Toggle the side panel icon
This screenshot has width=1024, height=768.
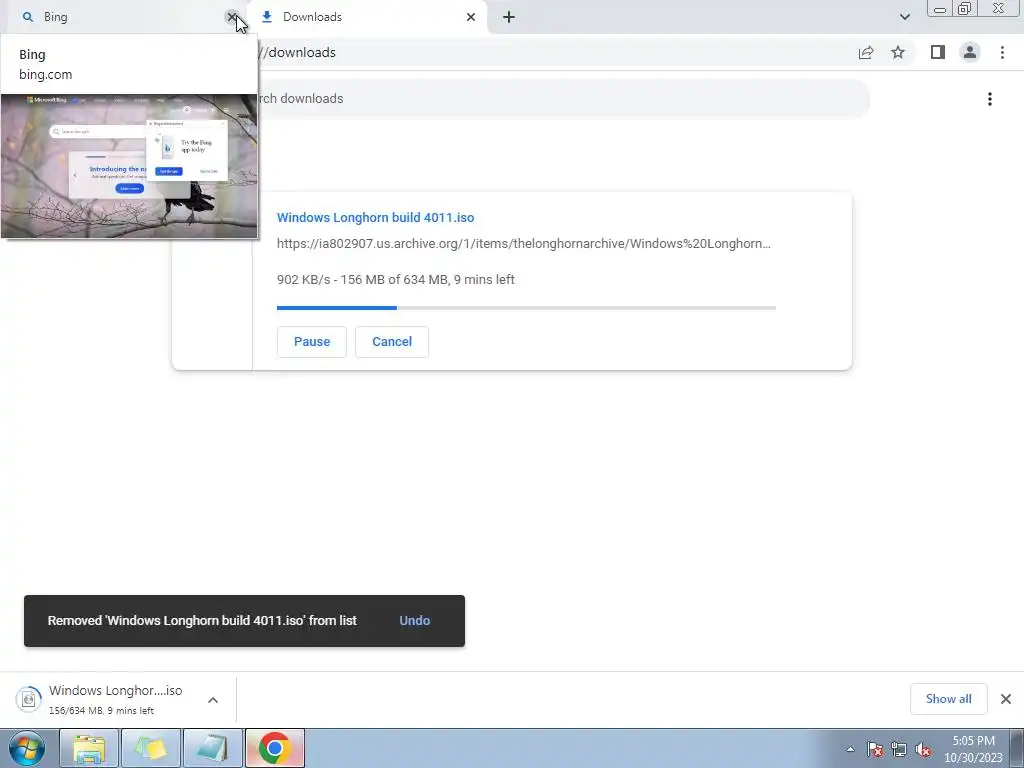938,52
